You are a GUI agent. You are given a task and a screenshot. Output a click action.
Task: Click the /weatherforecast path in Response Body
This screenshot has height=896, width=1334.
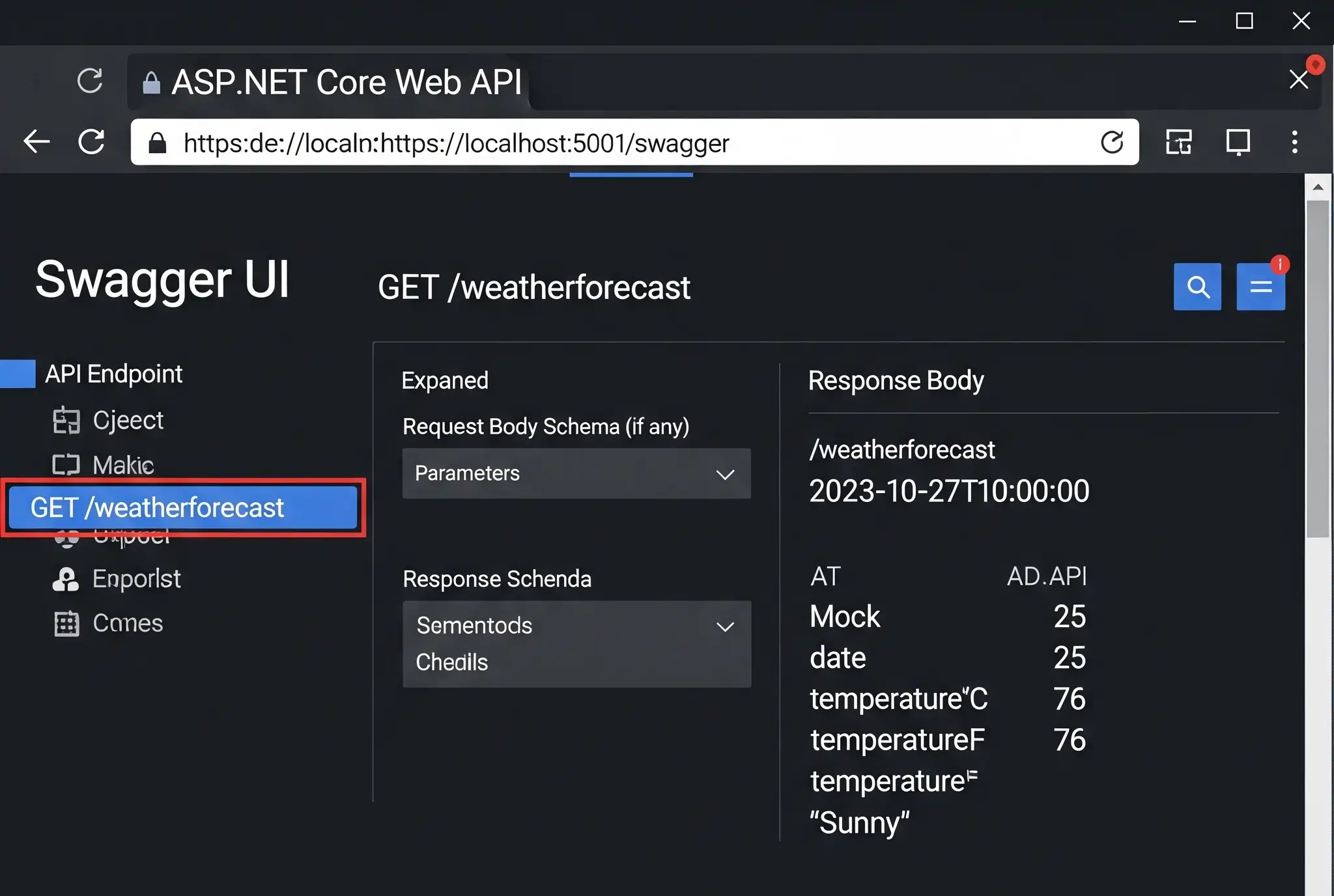(902, 450)
